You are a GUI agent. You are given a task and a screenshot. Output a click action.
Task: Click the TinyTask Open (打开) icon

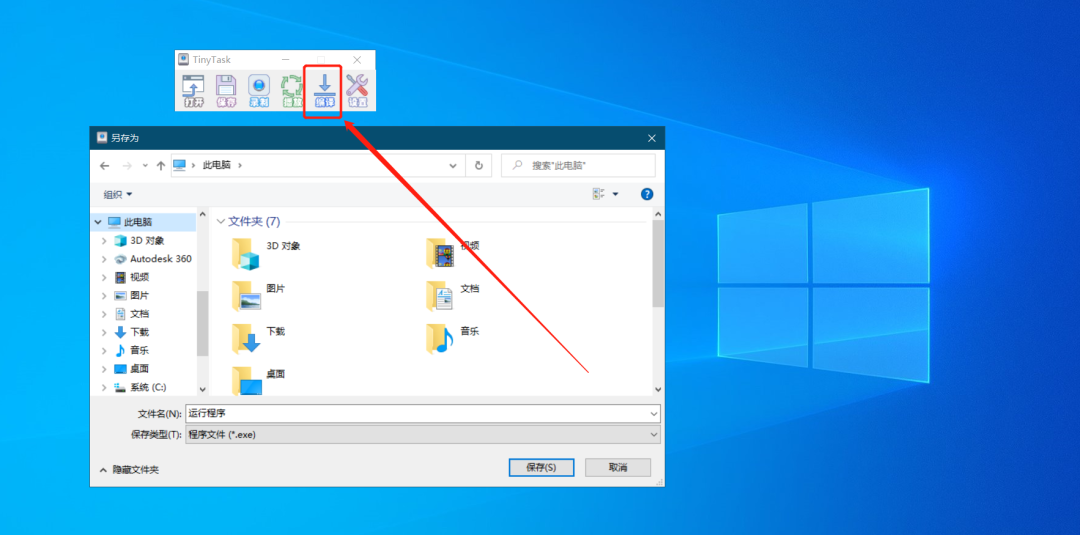(x=193, y=91)
